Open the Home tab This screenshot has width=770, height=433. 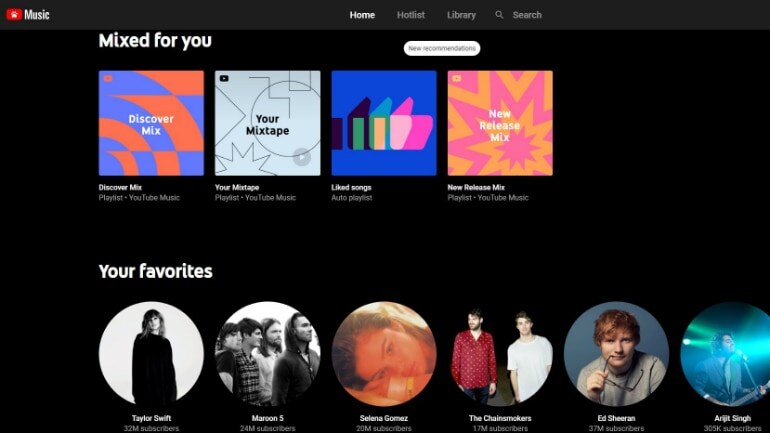coord(362,15)
